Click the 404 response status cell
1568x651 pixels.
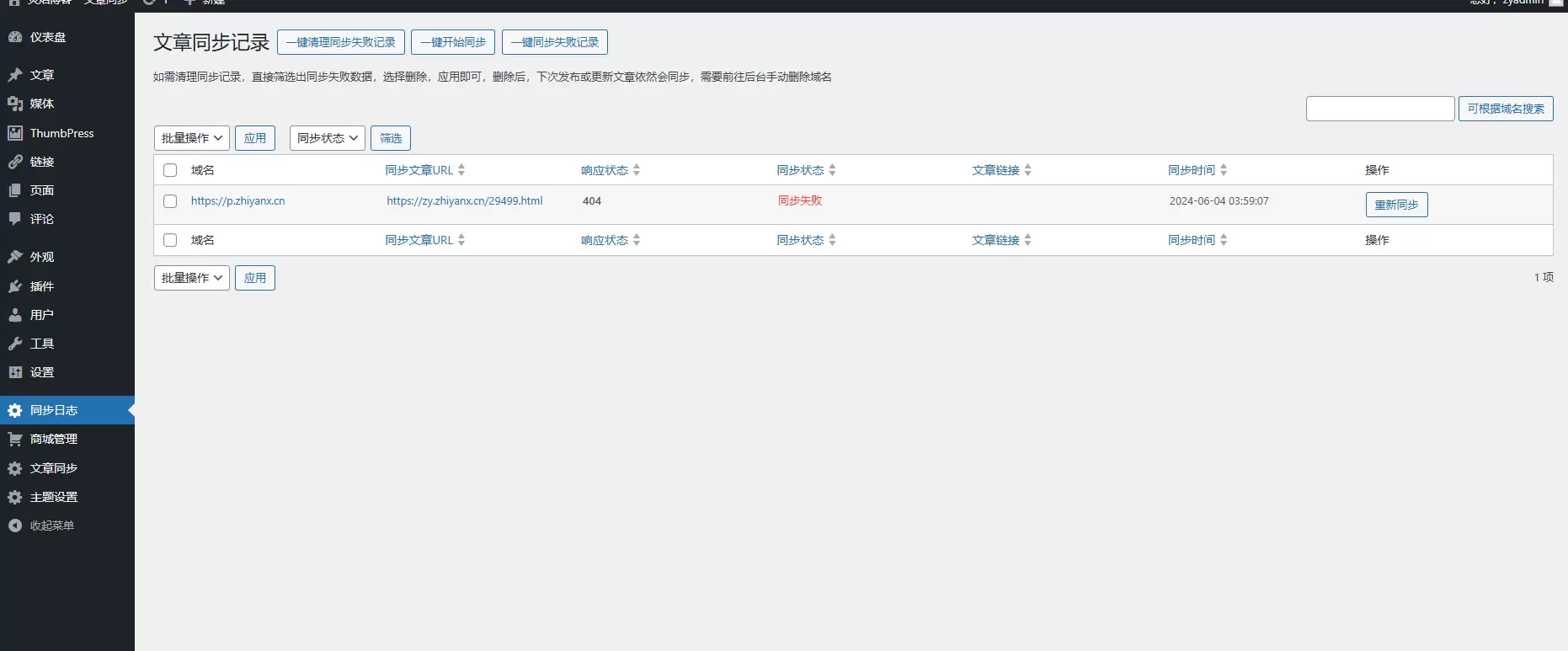pos(592,201)
